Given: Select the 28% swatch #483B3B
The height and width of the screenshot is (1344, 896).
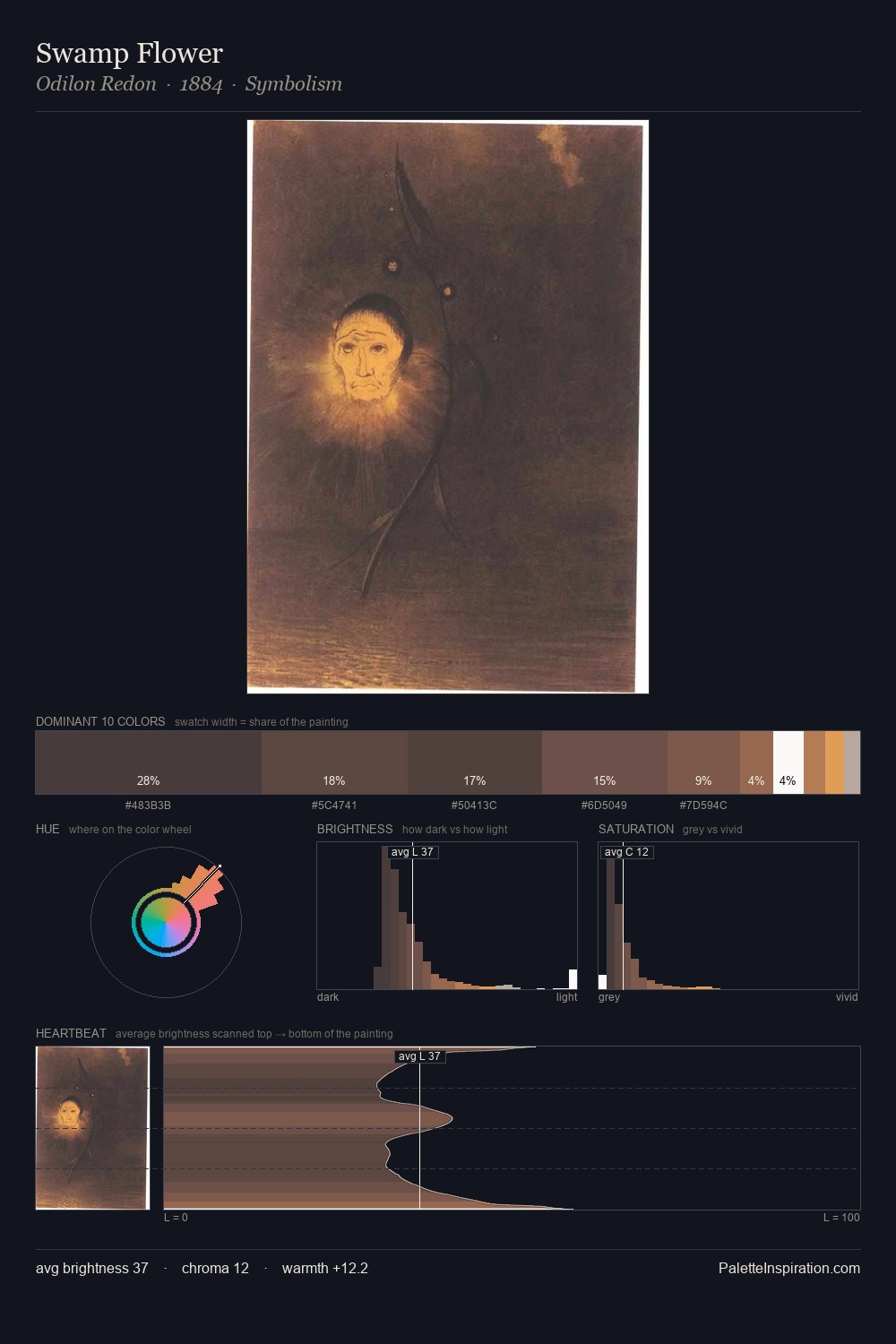Looking at the screenshot, I should 149,762.
